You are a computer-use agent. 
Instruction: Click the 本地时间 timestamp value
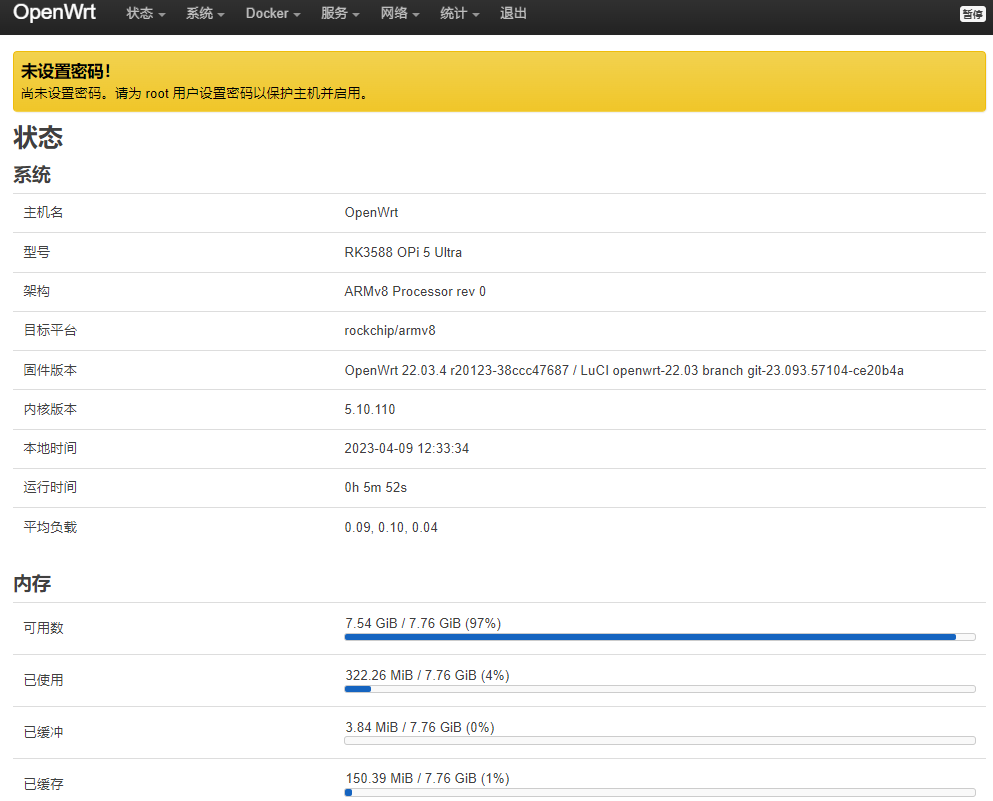pos(406,448)
